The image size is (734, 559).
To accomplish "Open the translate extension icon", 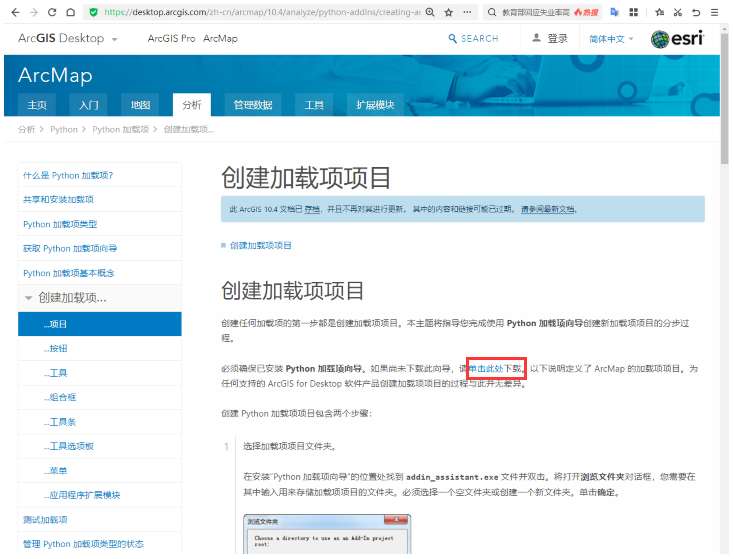I will 615,12.
